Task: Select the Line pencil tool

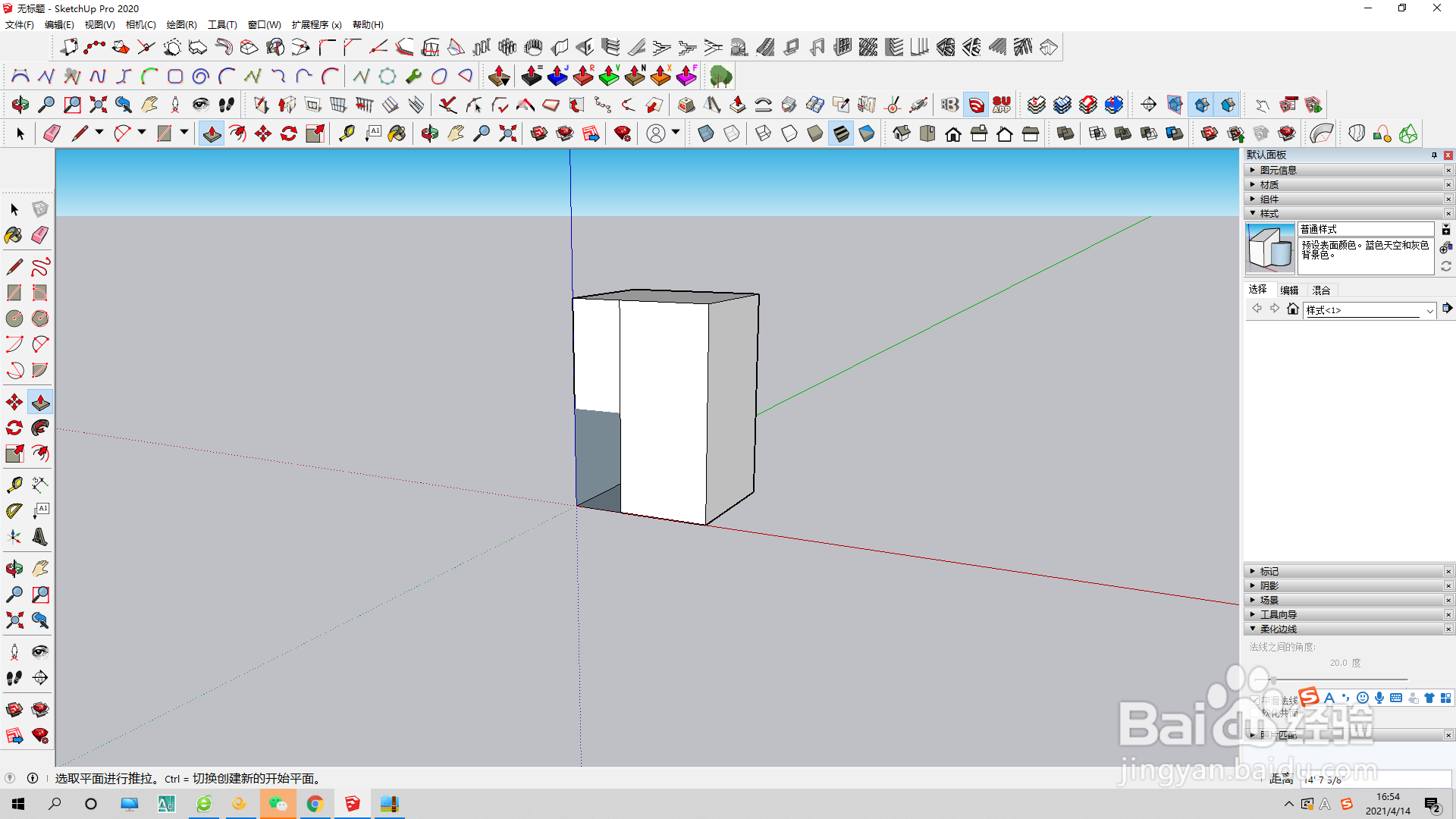Action: coord(14,267)
